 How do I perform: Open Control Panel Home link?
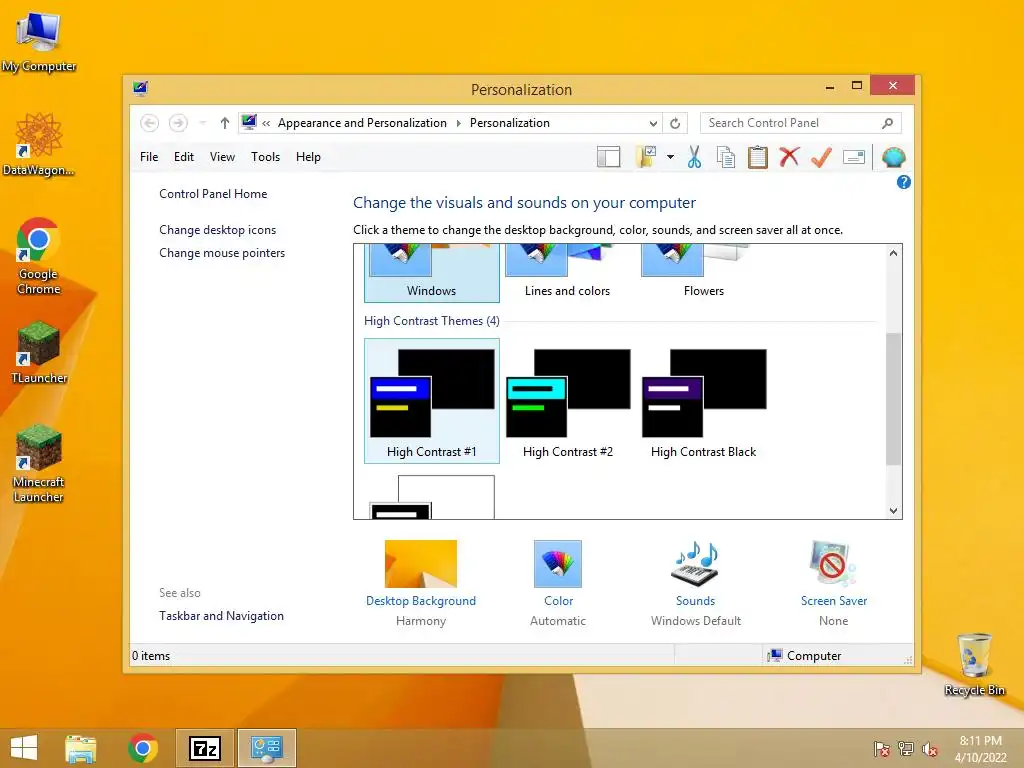coord(213,194)
